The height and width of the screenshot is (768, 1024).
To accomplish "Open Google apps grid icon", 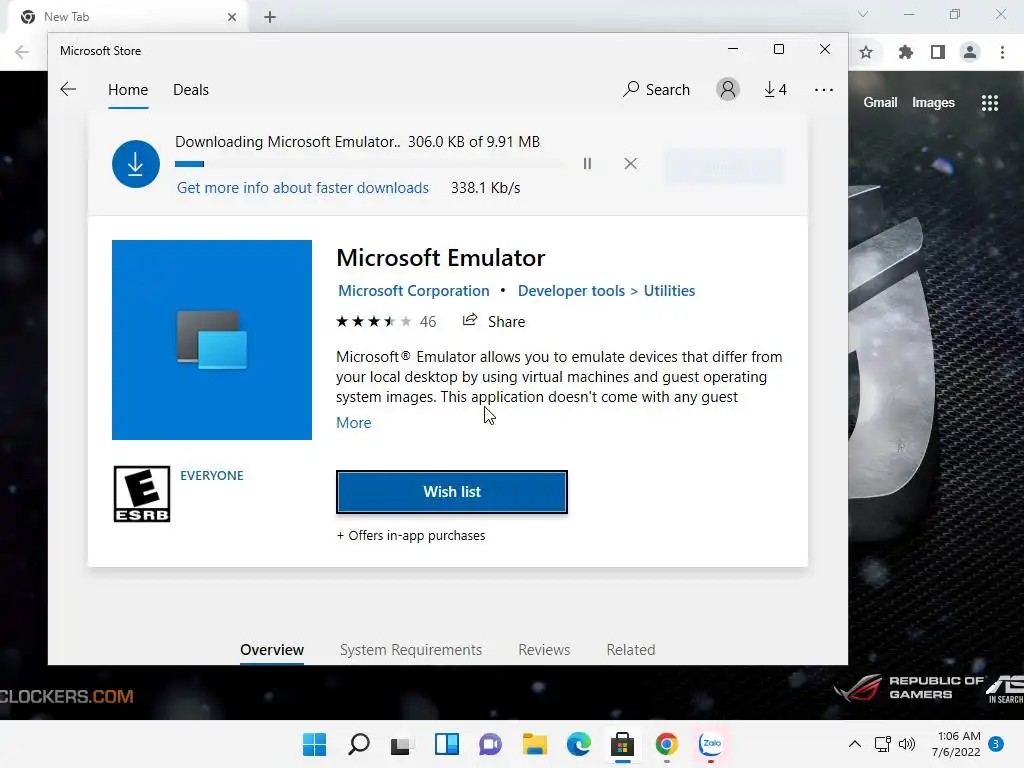I will 990,103.
